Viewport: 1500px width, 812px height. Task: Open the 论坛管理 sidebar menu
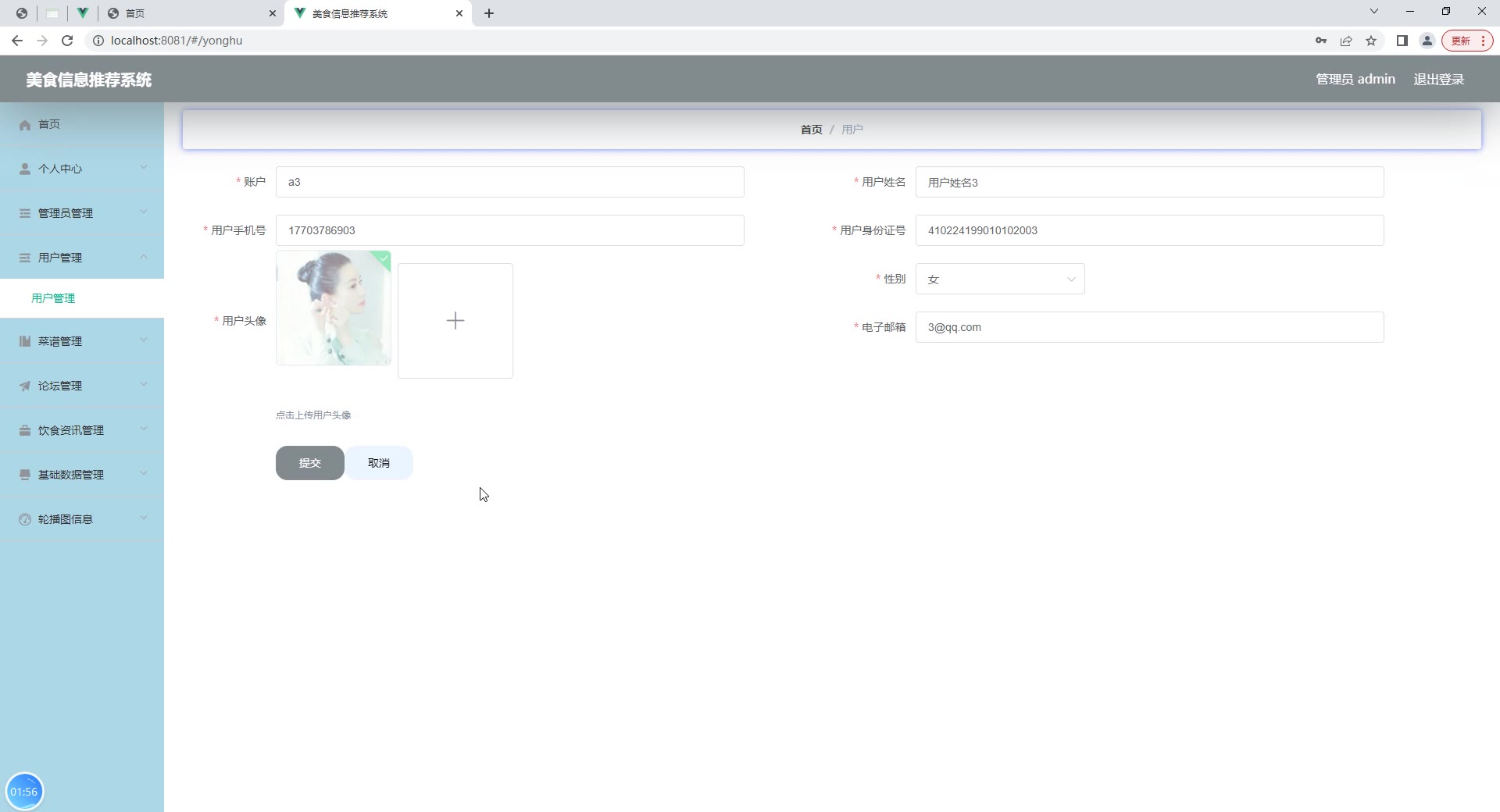[x=82, y=386]
